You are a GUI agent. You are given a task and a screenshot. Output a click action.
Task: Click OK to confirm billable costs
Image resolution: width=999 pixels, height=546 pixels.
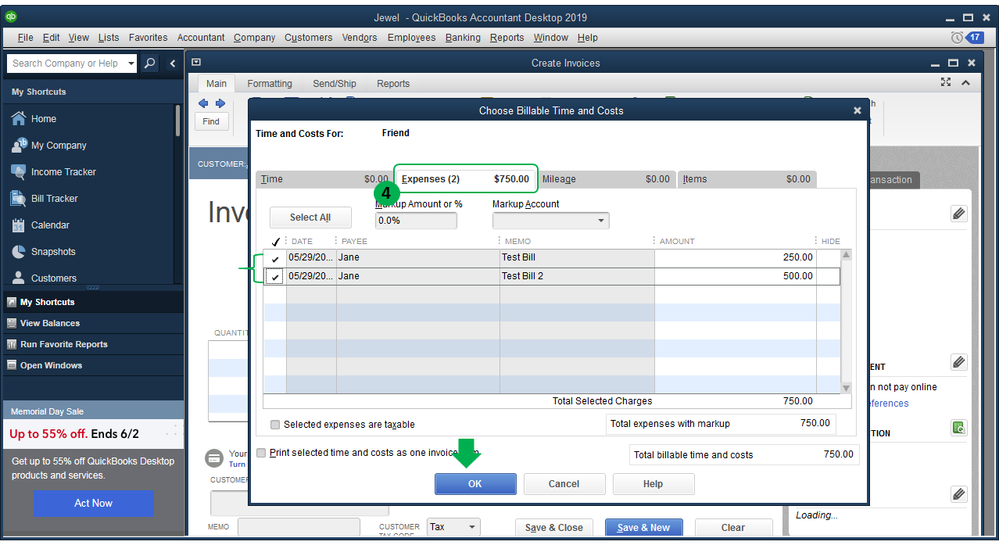pyautogui.click(x=475, y=484)
